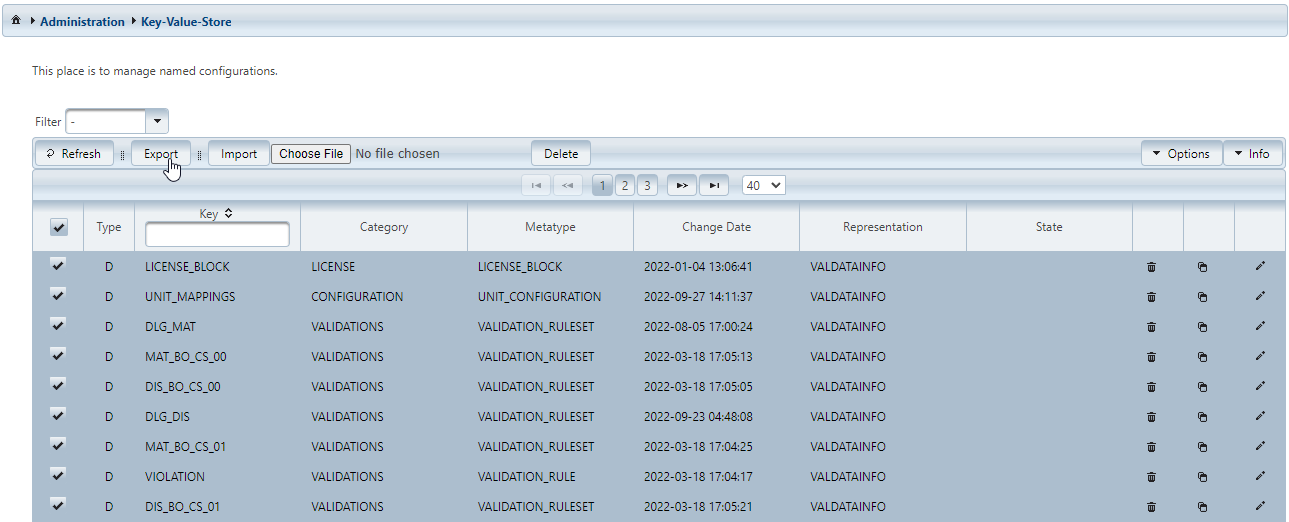This screenshot has height=522, width=1289.
Task: Expand the Options dropdown menu
Action: 1181,154
